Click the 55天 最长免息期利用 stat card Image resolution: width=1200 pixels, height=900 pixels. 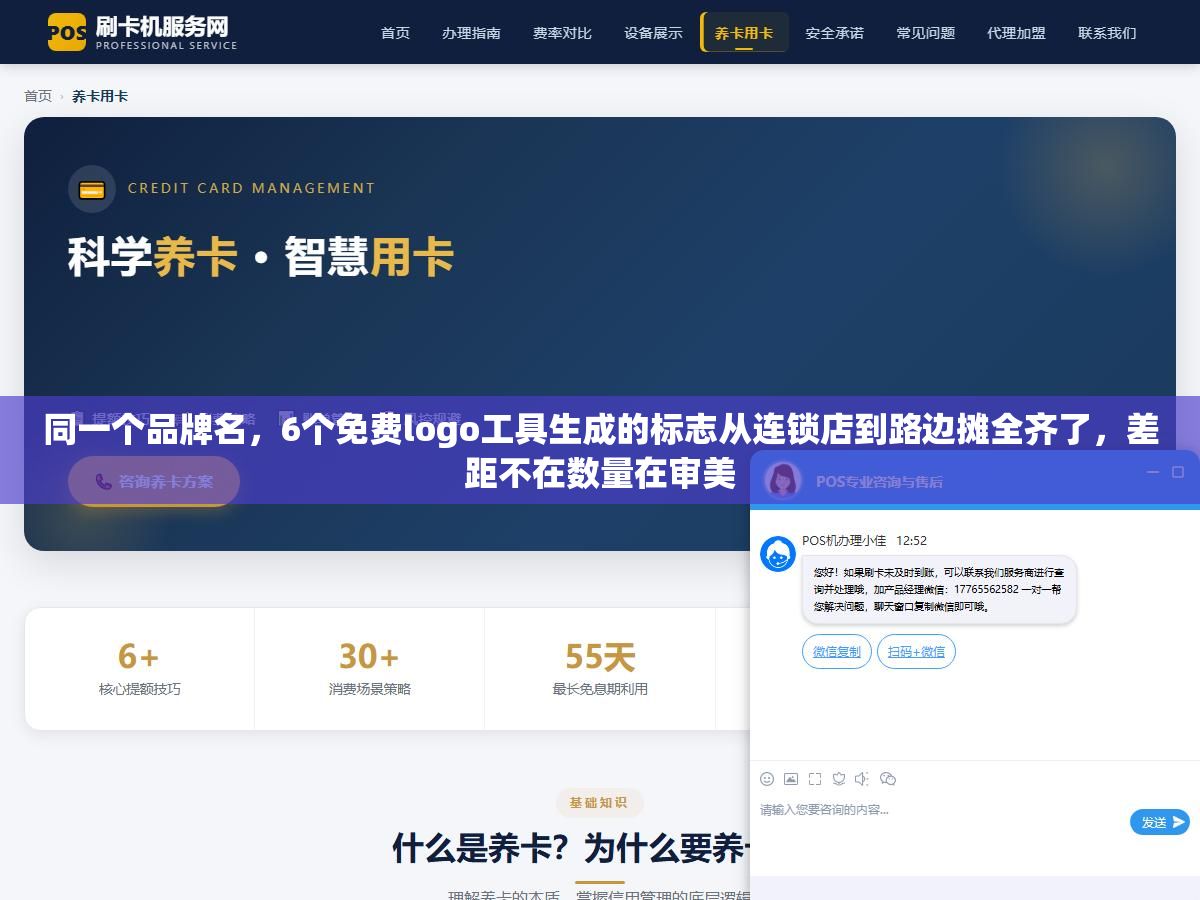tap(600, 669)
